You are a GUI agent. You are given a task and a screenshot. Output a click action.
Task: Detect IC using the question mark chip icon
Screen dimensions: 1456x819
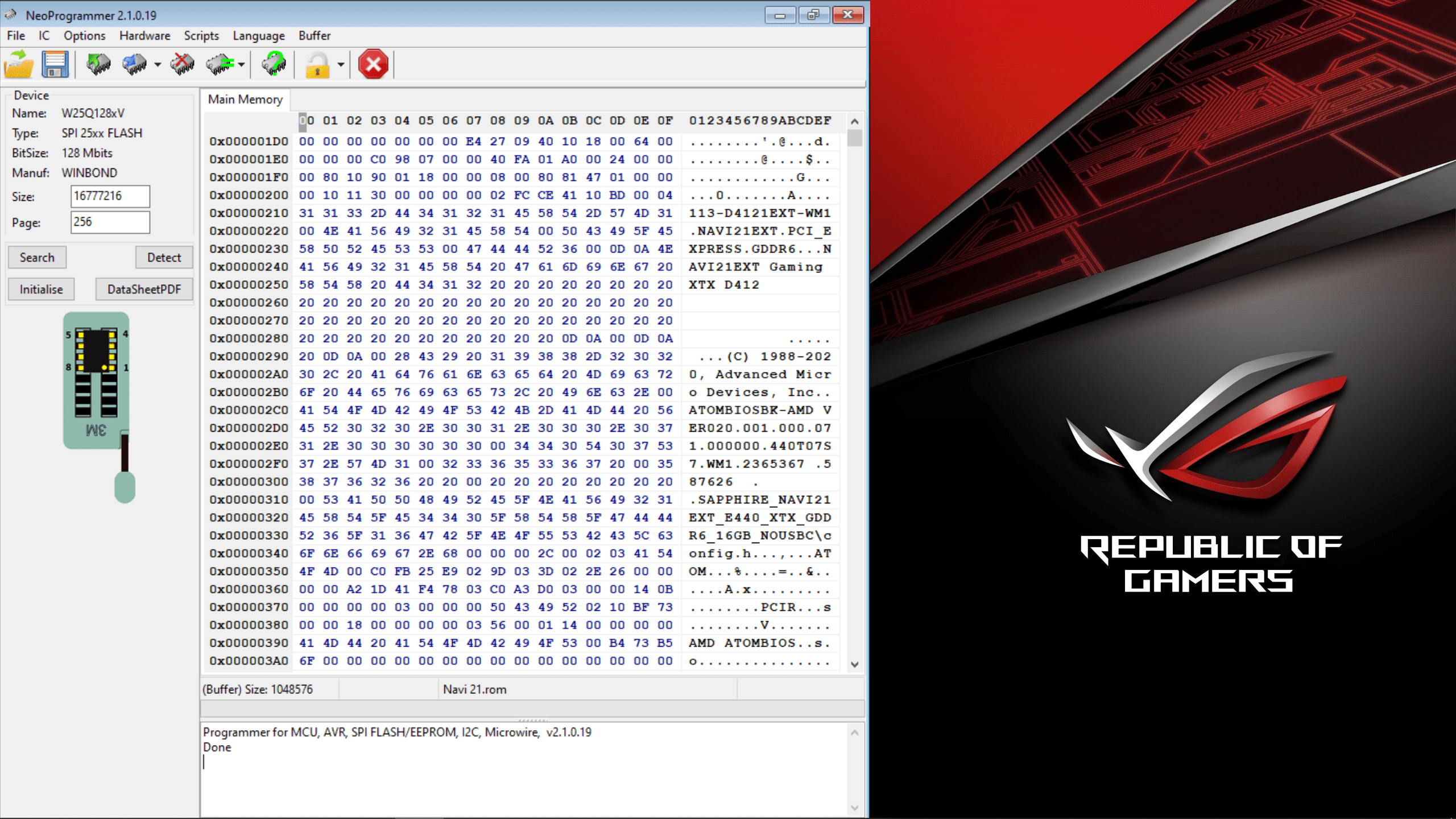[x=274, y=64]
